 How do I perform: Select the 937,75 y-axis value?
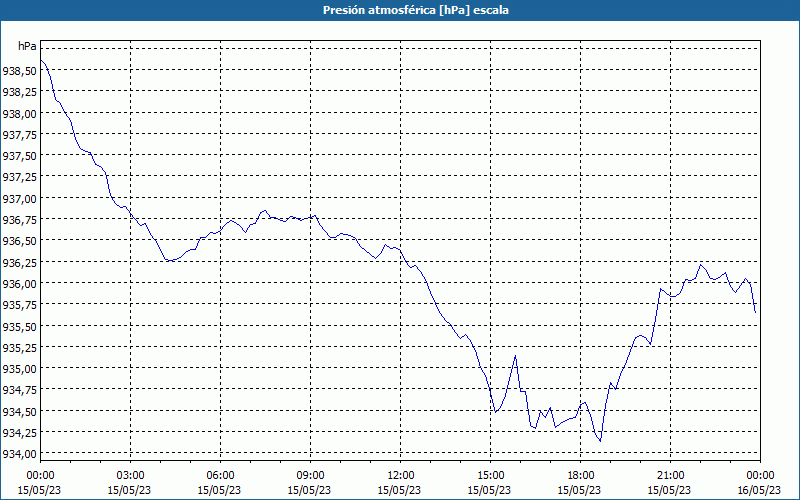(x=19, y=134)
